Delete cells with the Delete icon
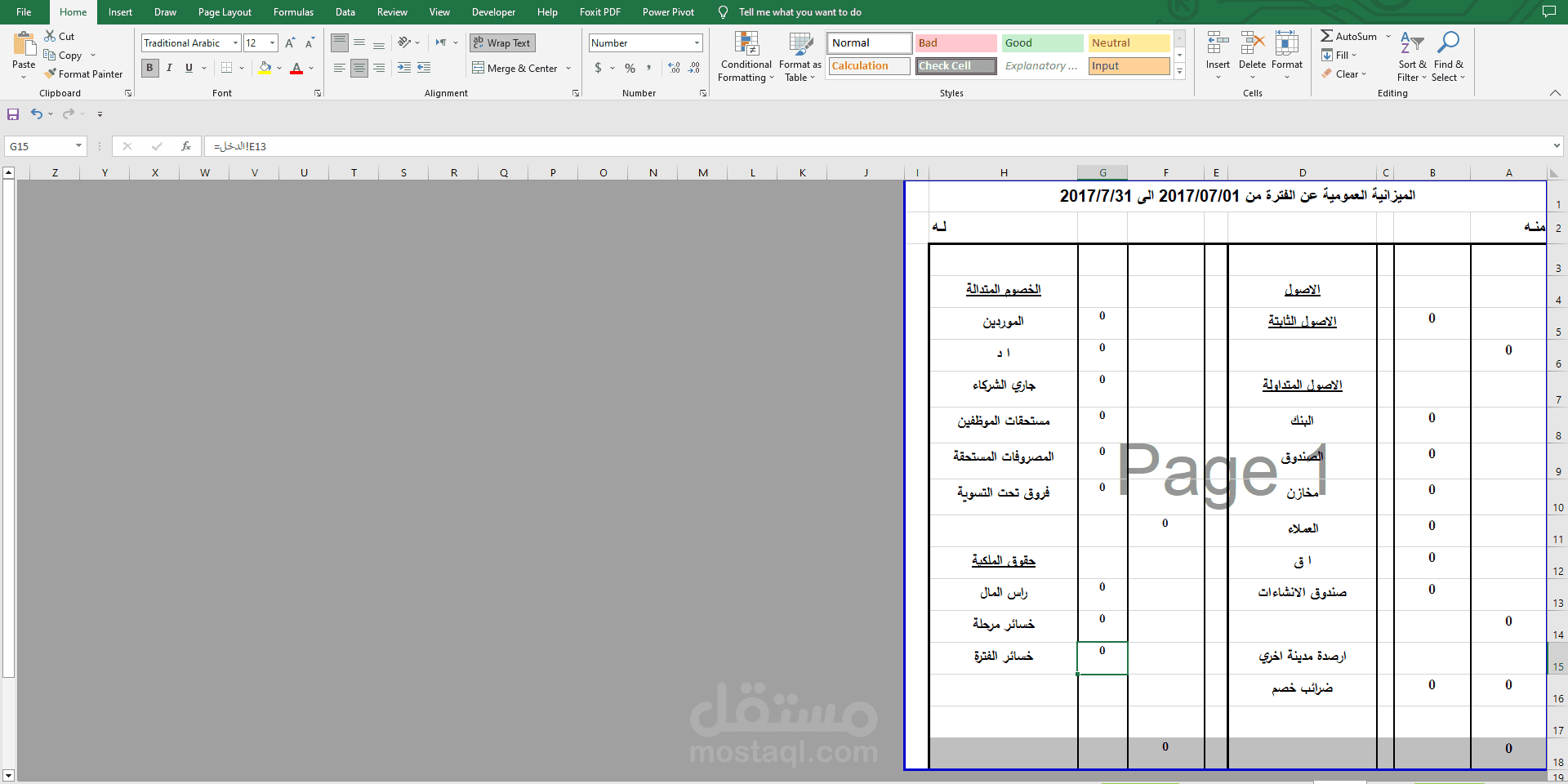This screenshot has width=1568, height=784. pyautogui.click(x=1251, y=49)
